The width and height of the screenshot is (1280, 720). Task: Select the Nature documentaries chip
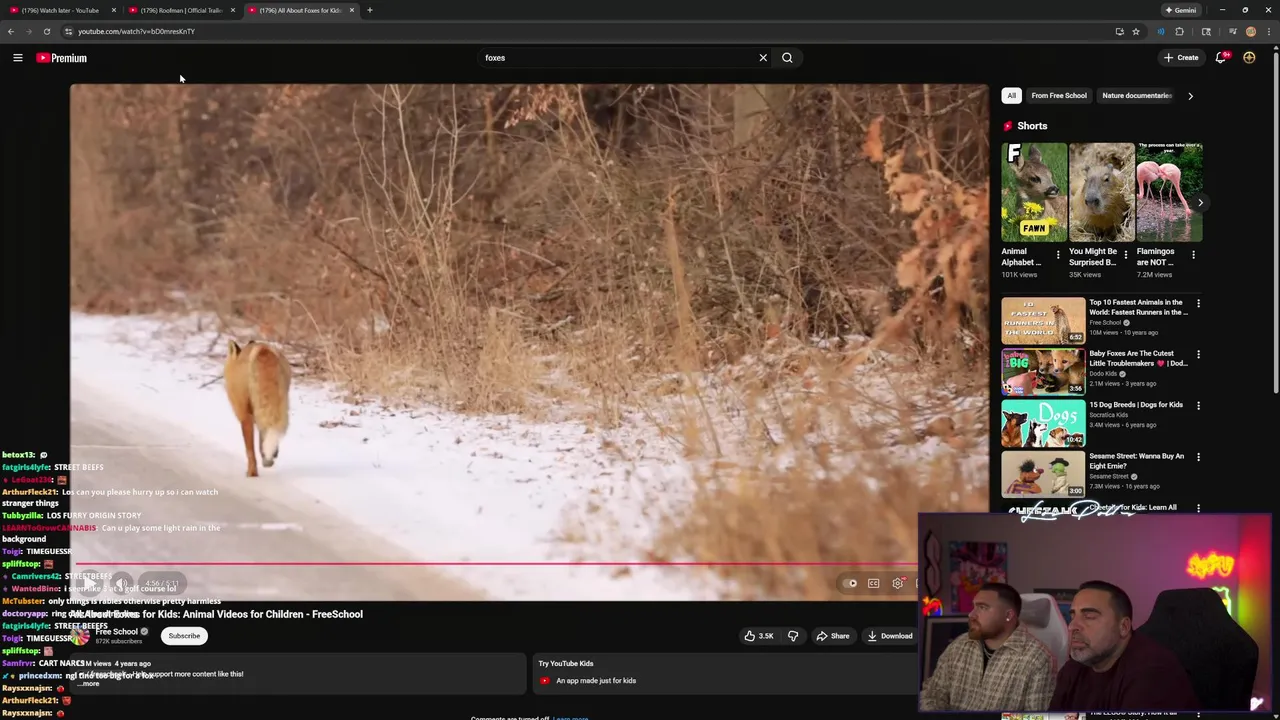point(1136,96)
